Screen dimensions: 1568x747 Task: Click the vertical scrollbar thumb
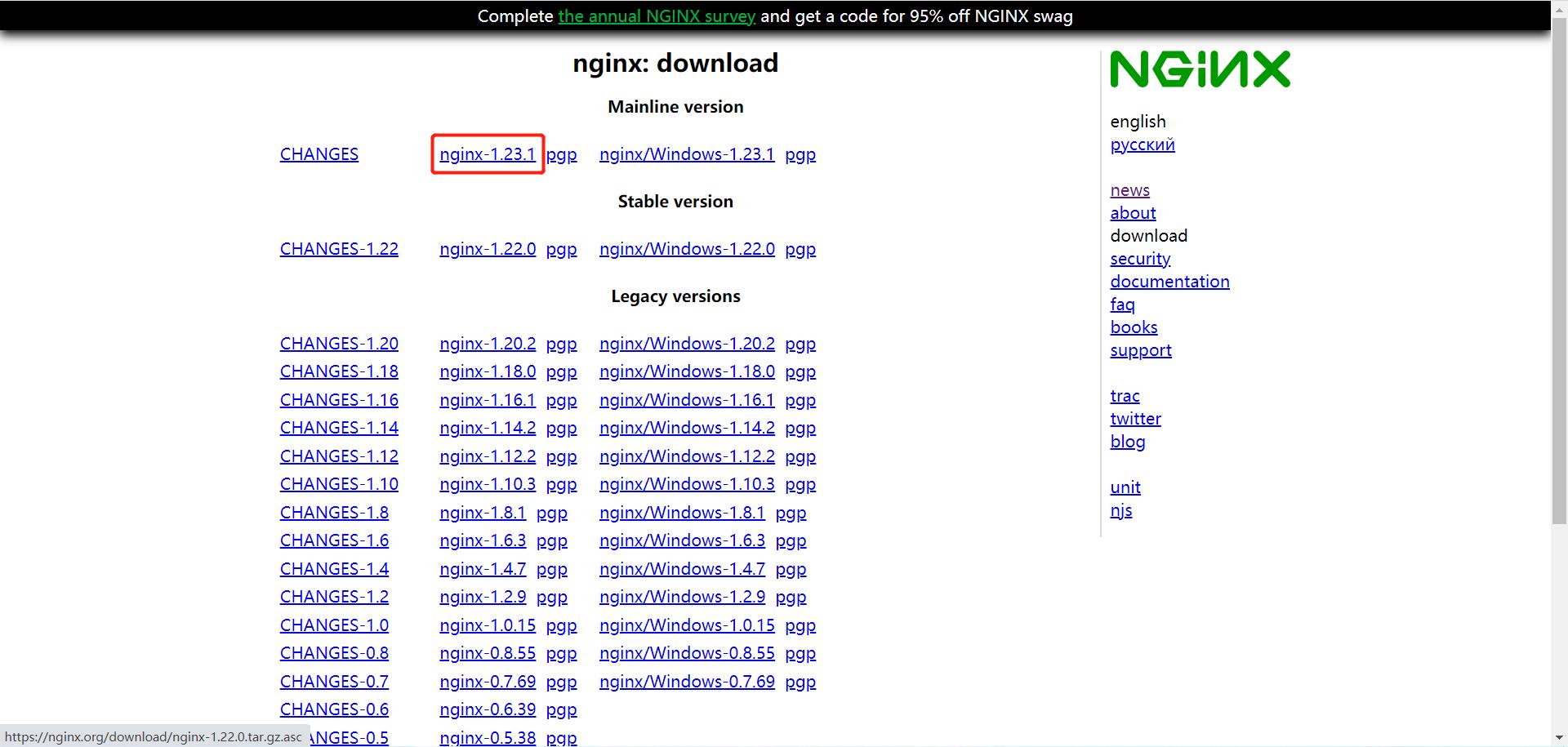pos(1559,269)
